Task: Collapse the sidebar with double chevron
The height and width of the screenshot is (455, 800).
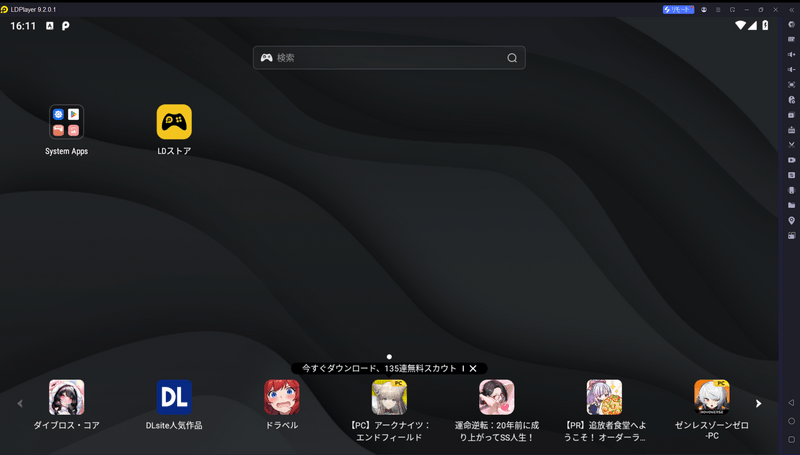Action: [x=791, y=9]
